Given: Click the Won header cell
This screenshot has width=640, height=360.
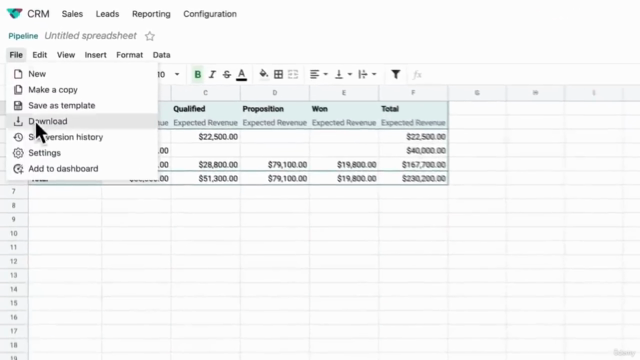Looking at the screenshot, I should 344,109.
